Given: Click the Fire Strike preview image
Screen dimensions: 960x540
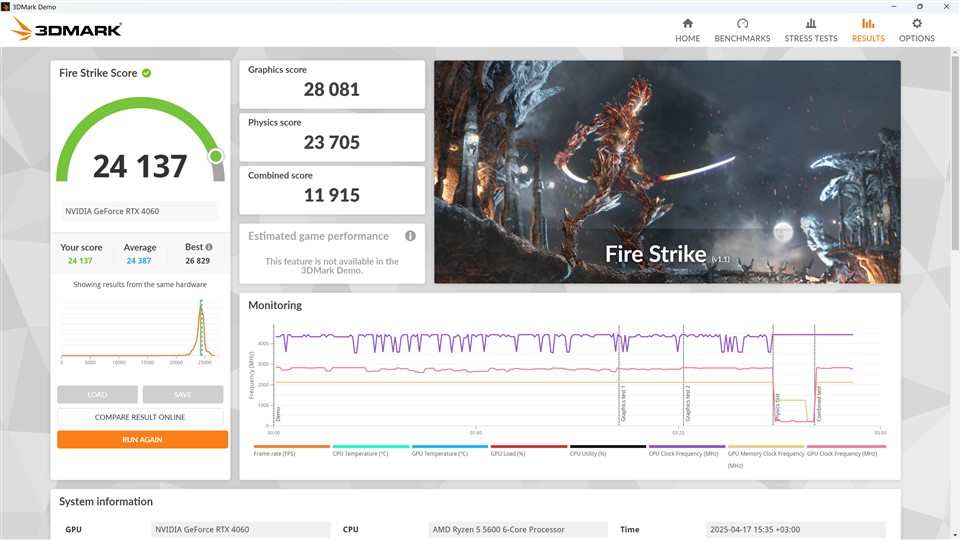Looking at the screenshot, I should coord(667,171).
